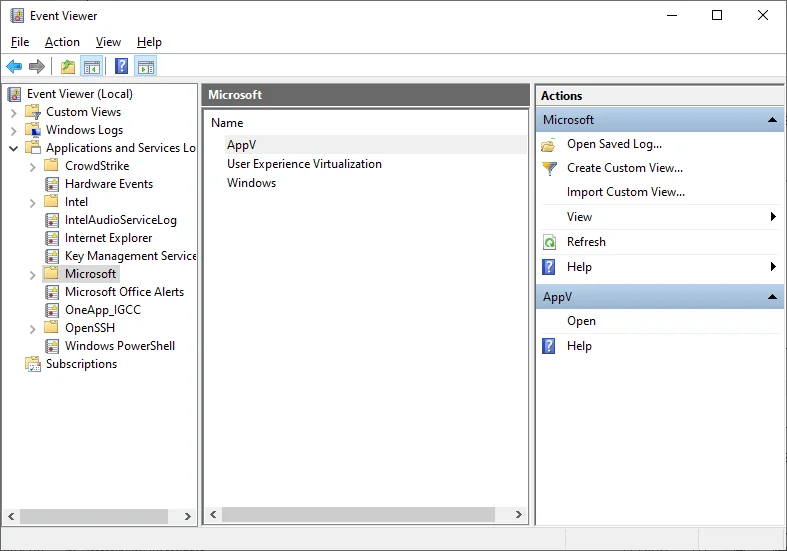Click the blue Help toolbar icon
This screenshot has width=787, height=551.
tap(121, 66)
